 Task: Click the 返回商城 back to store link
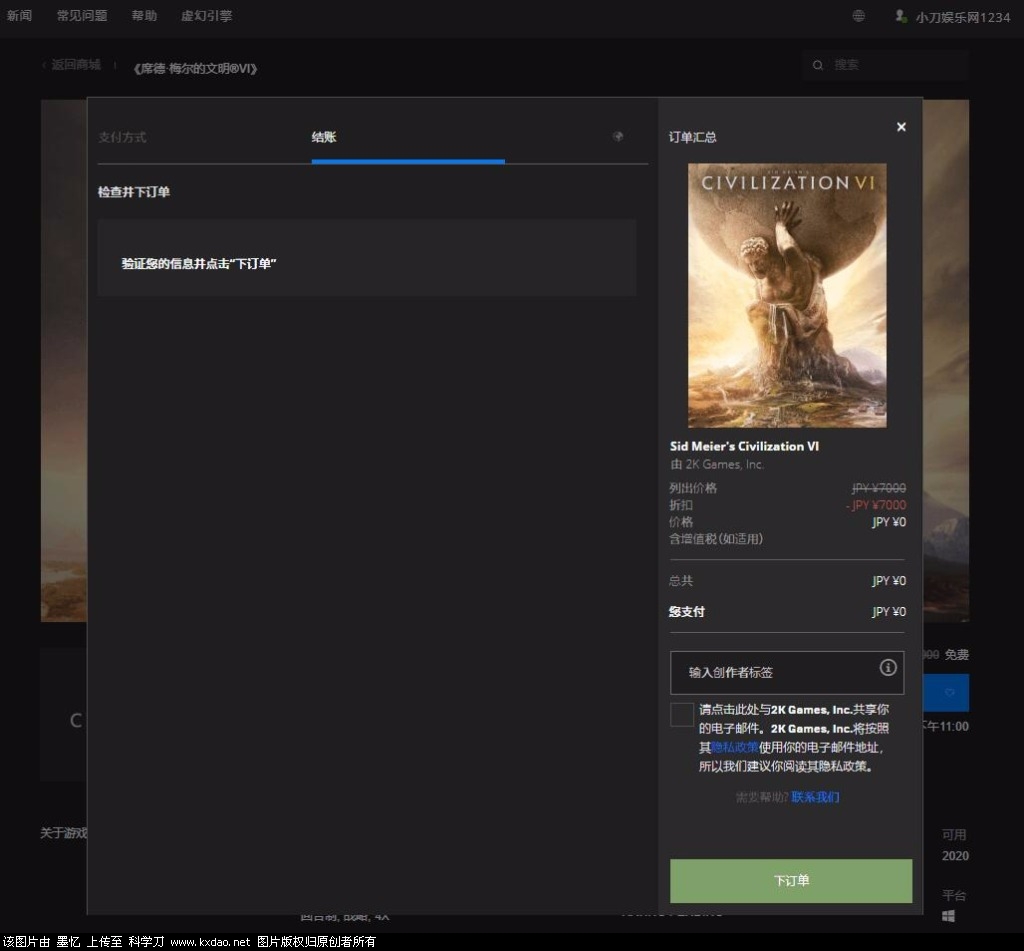76,64
